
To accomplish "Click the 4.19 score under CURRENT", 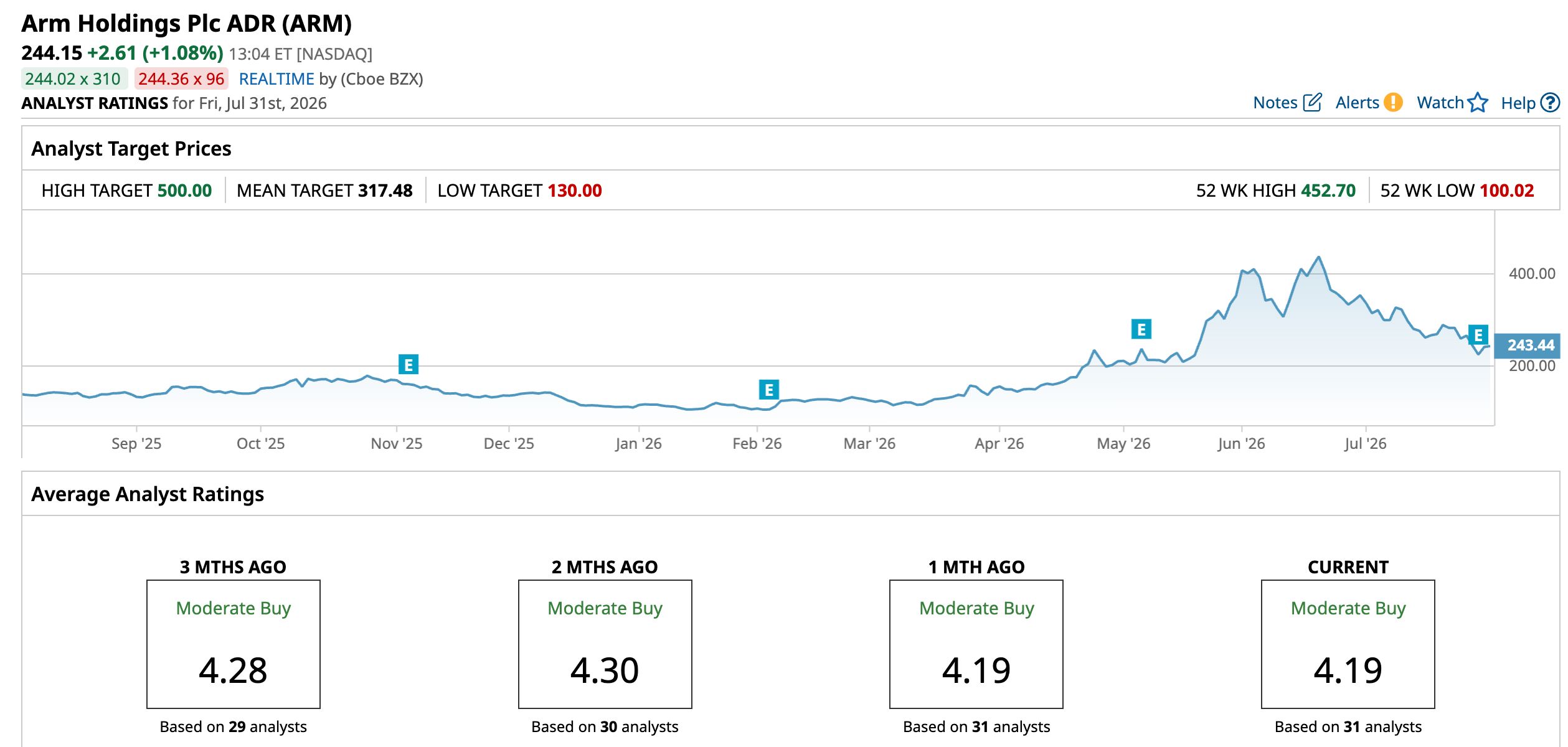I will click(x=1348, y=670).
